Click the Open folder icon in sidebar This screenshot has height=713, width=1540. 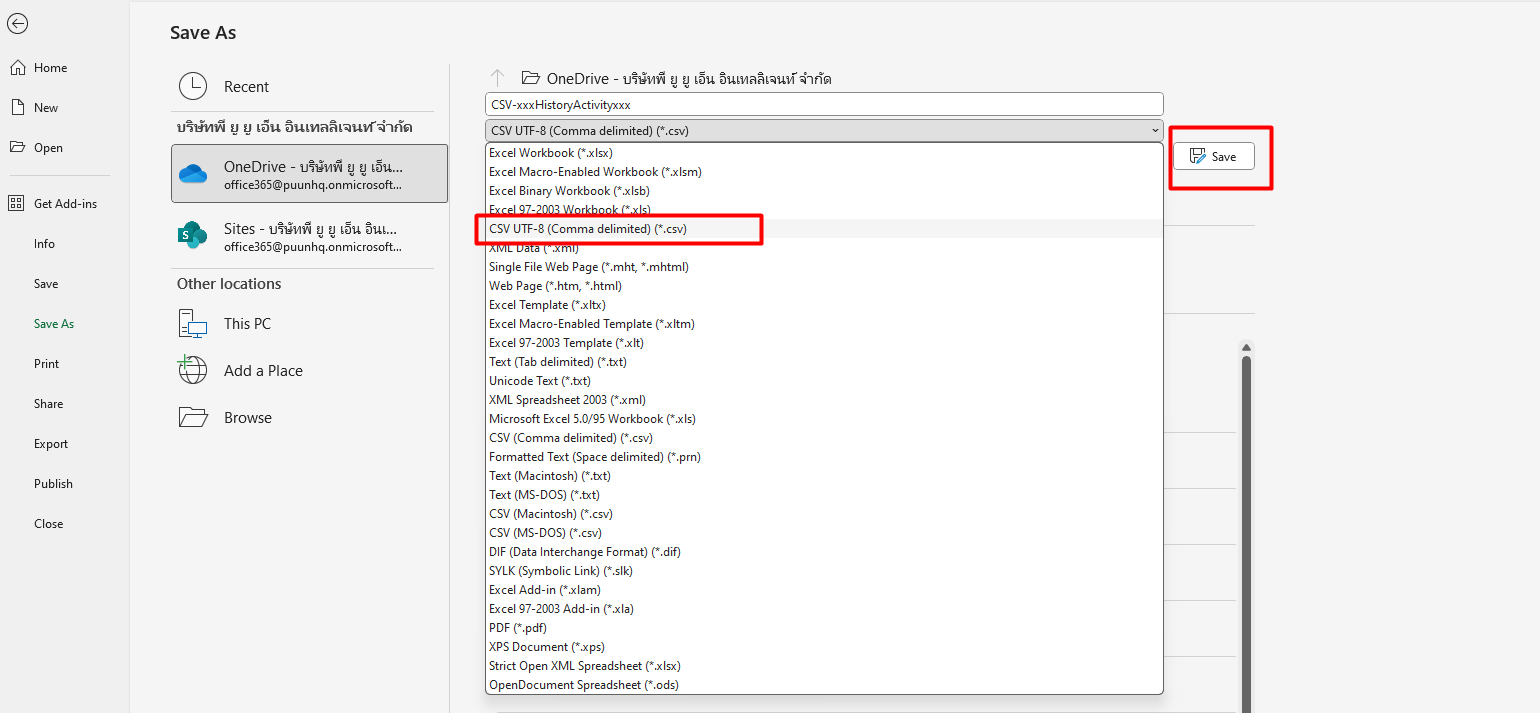[17, 148]
